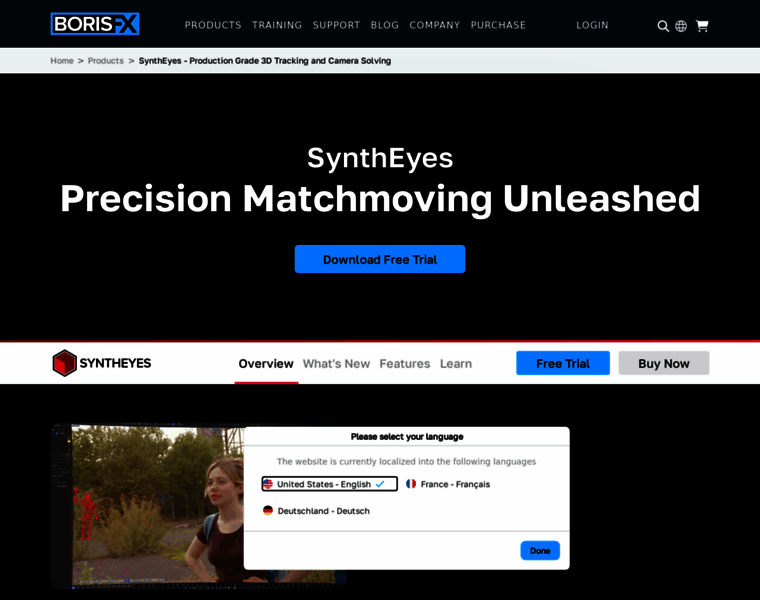
Task: Open the Company menu
Action: tap(434, 25)
